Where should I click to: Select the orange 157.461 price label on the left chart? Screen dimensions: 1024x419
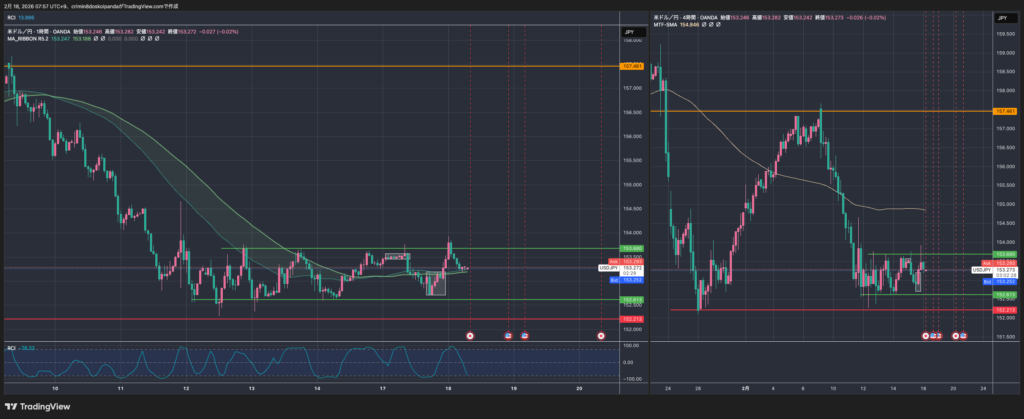(x=631, y=66)
